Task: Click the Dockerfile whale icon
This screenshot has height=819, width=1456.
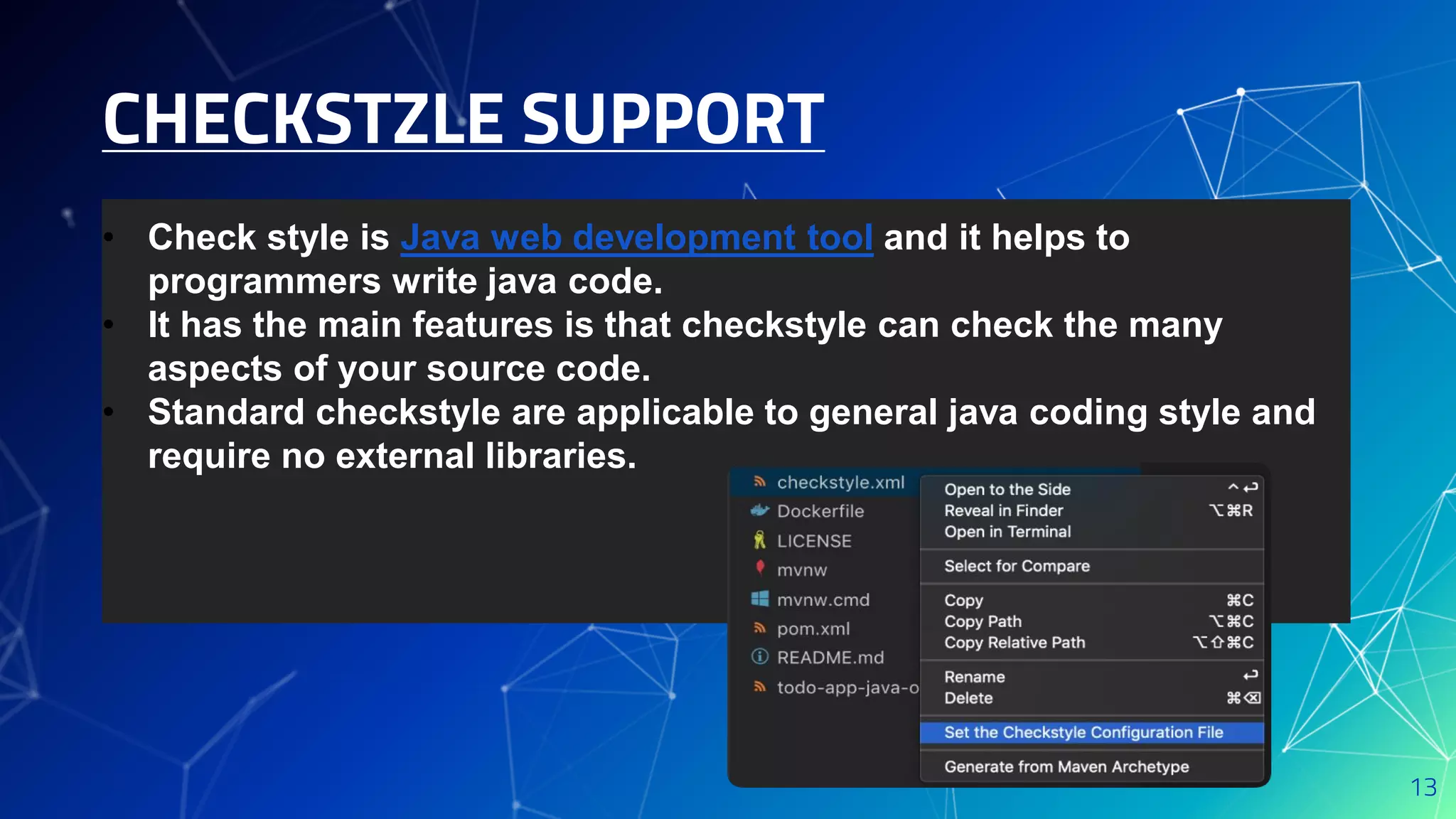Action: [x=760, y=510]
